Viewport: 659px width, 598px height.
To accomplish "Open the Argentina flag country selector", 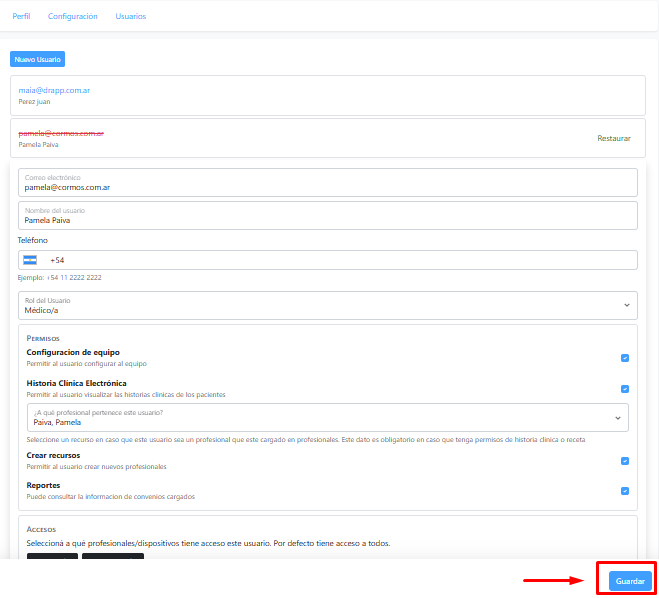I will tap(30, 260).
